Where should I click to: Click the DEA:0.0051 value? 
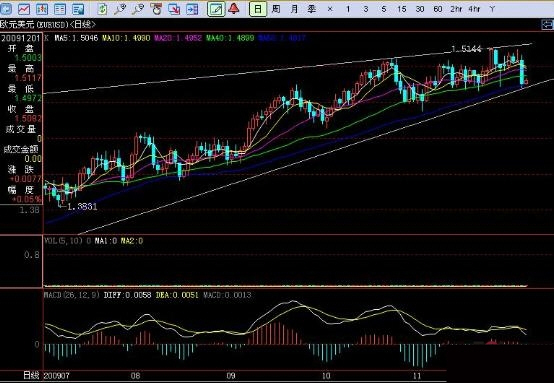[177, 295]
